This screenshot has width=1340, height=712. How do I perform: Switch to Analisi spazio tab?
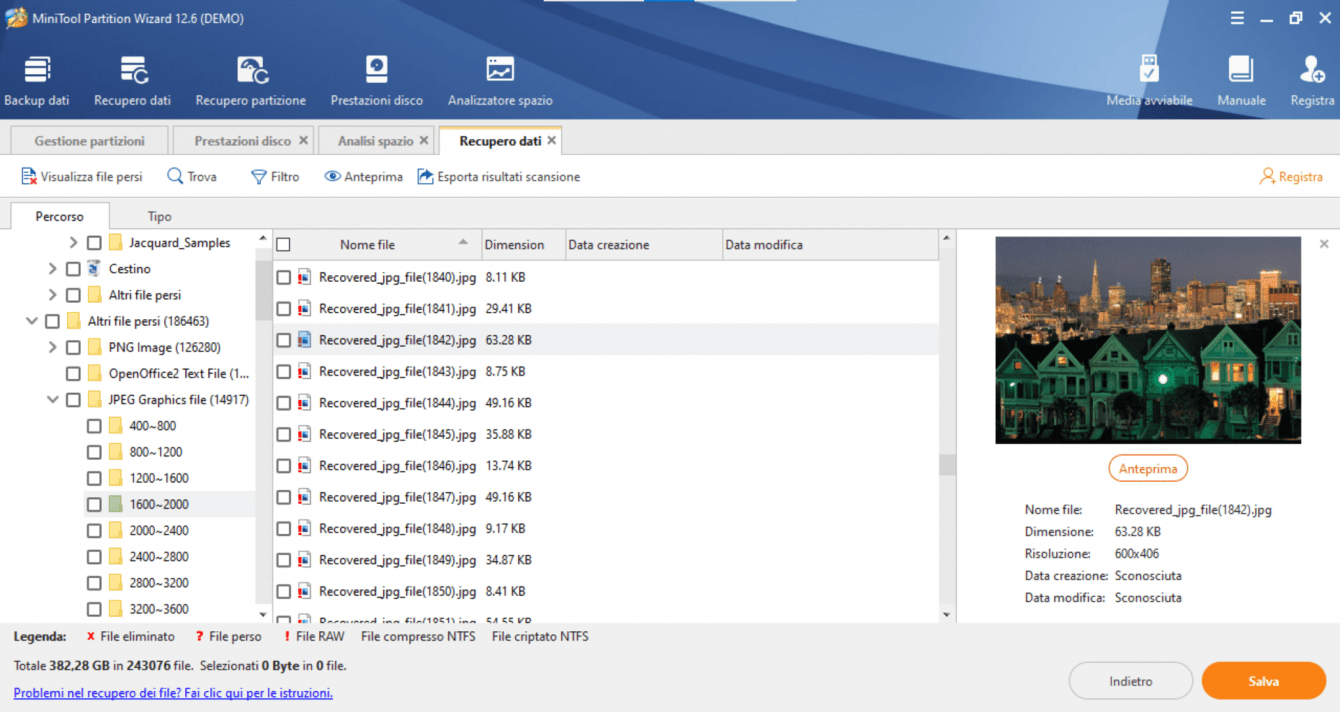click(375, 141)
